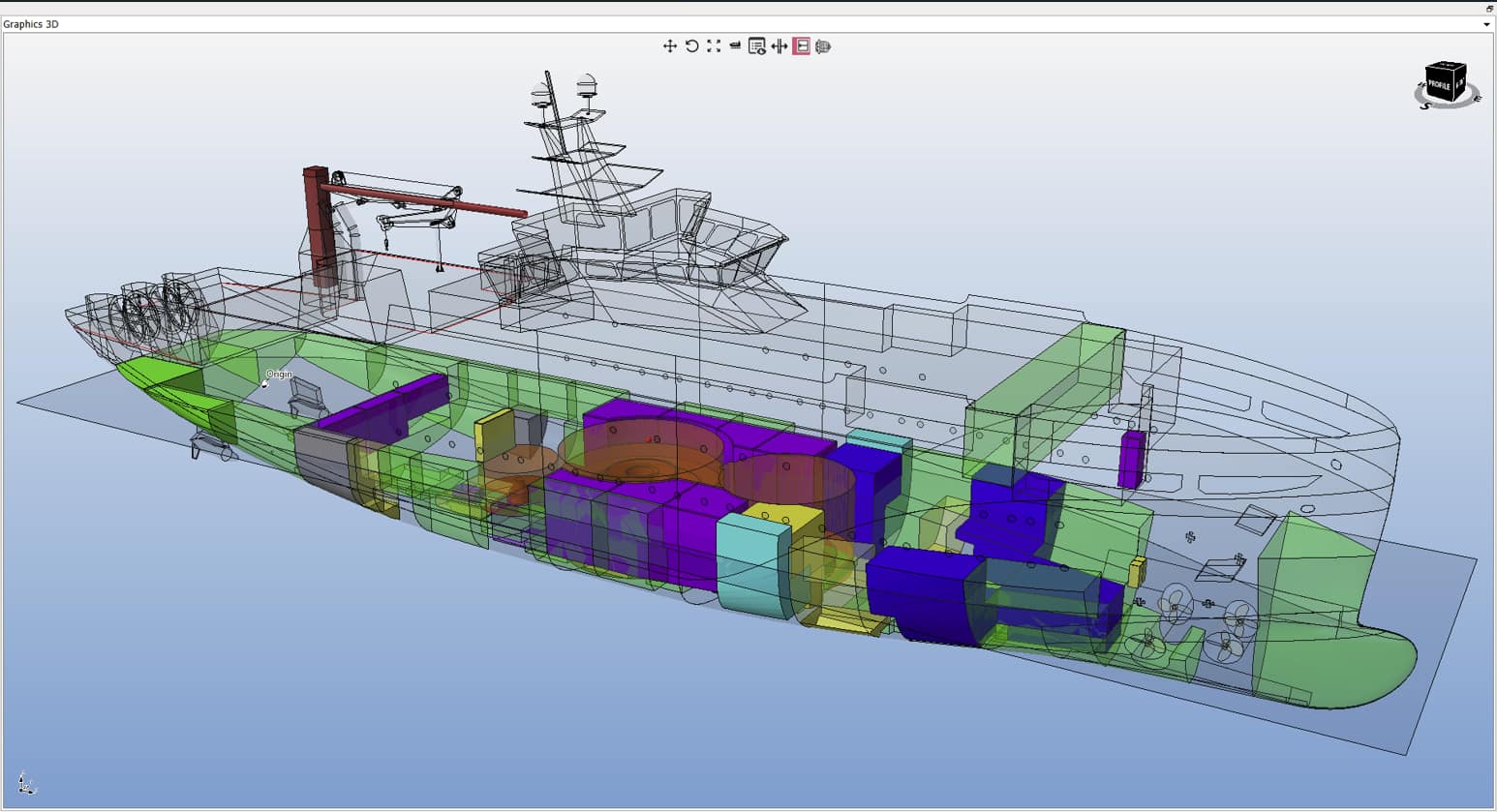This screenshot has height=812, width=1497.
Task: Click the Graphics 3D panel title
Action: pos(31,23)
